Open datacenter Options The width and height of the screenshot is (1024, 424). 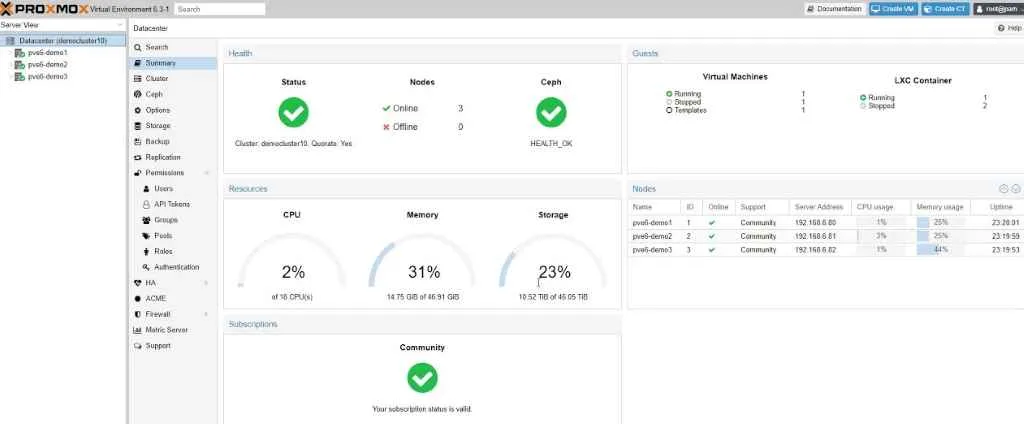pos(157,110)
